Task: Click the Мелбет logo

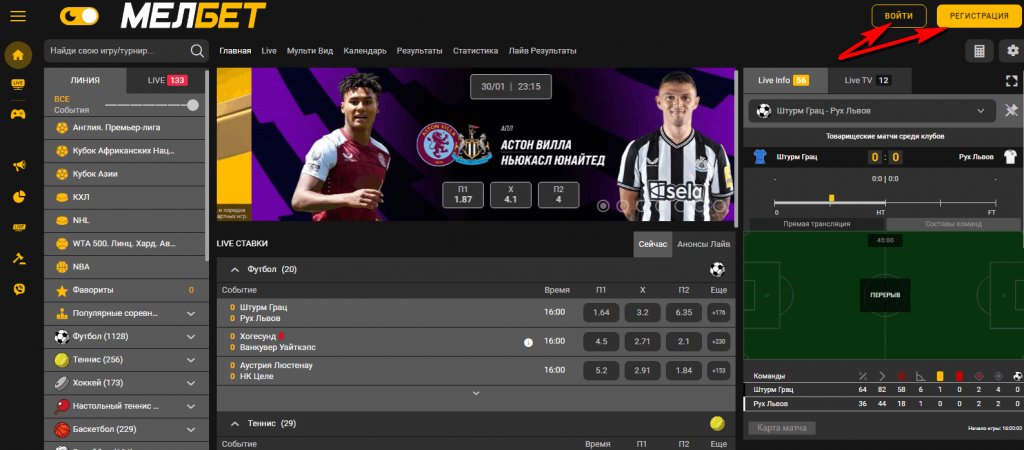Action: coord(193,16)
